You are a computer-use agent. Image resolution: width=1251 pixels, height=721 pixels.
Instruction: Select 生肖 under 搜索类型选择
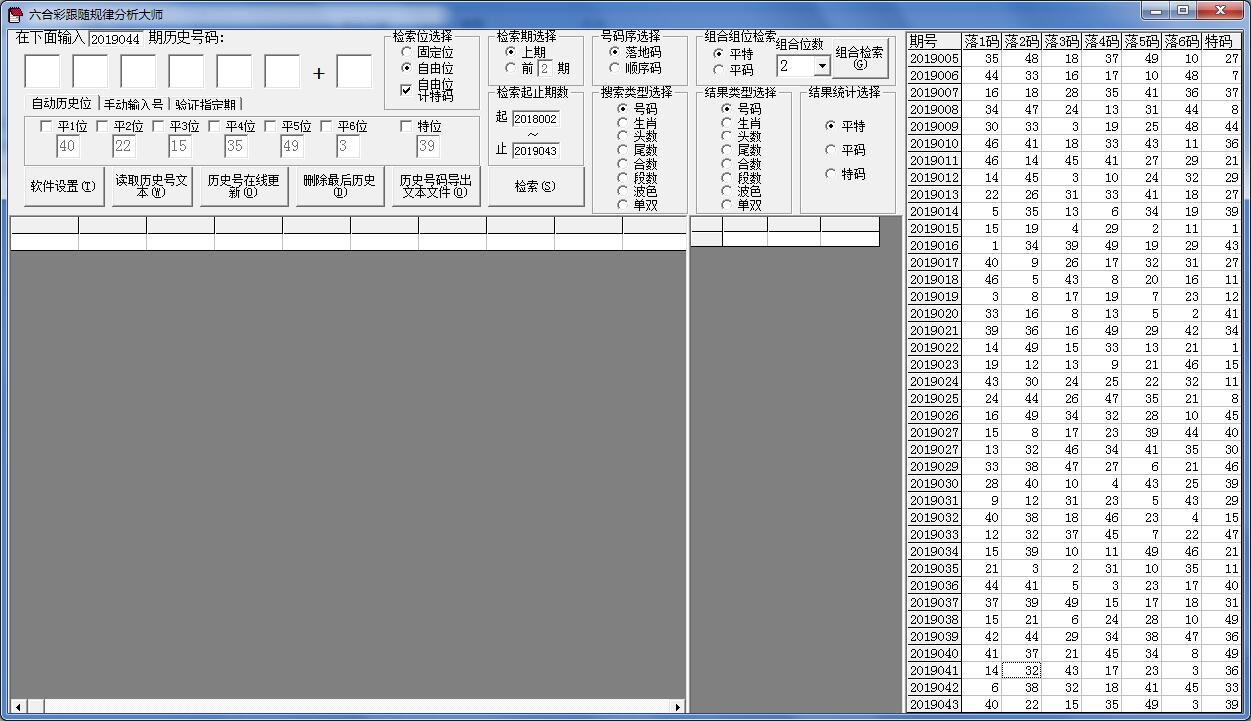pos(623,123)
